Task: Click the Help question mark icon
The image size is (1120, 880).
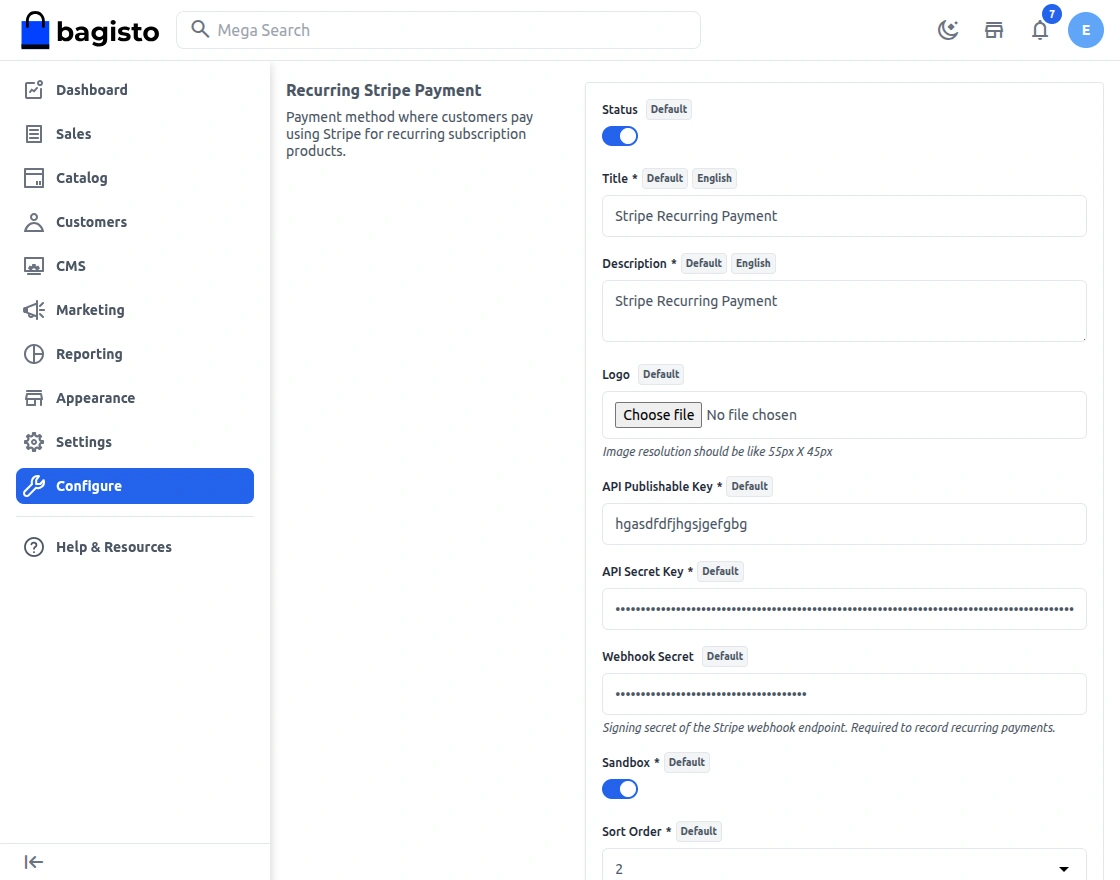Action: click(34, 547)
